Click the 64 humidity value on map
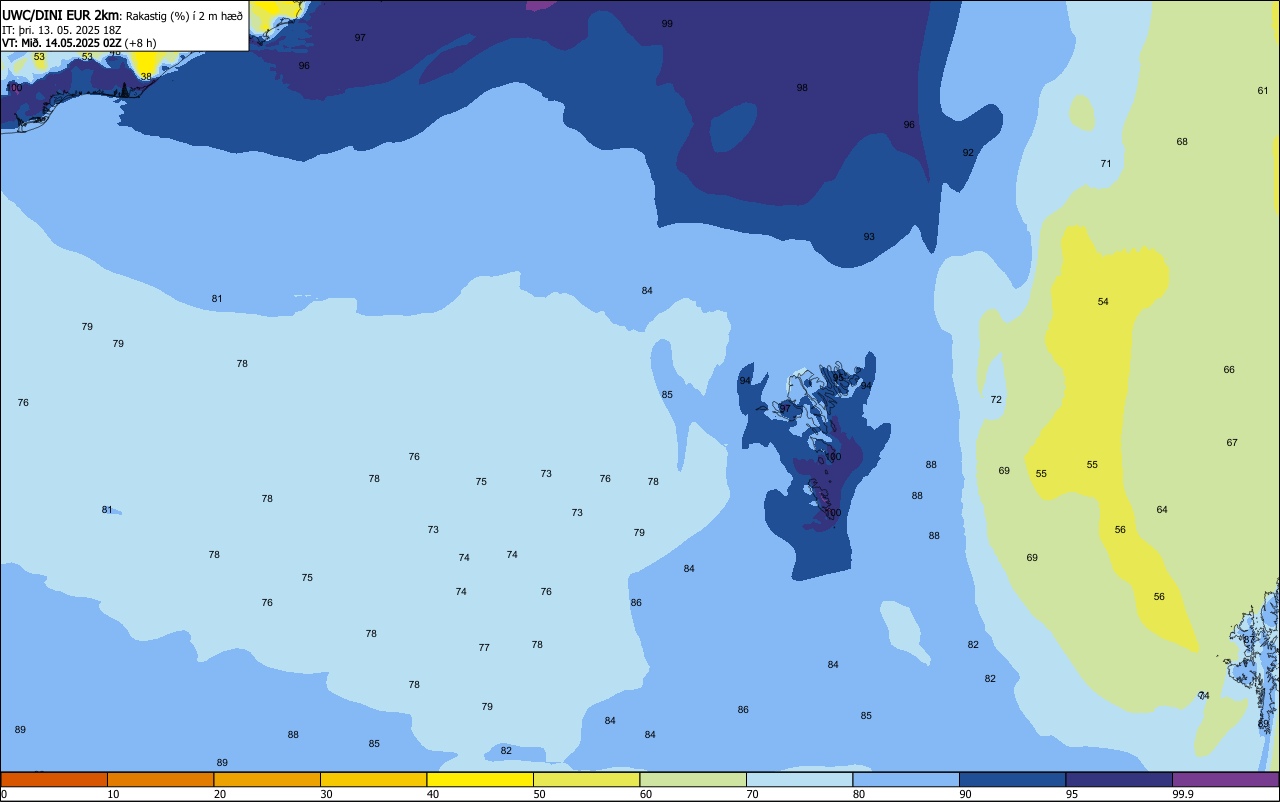The image size is (1280, 802). [1162, 510]
